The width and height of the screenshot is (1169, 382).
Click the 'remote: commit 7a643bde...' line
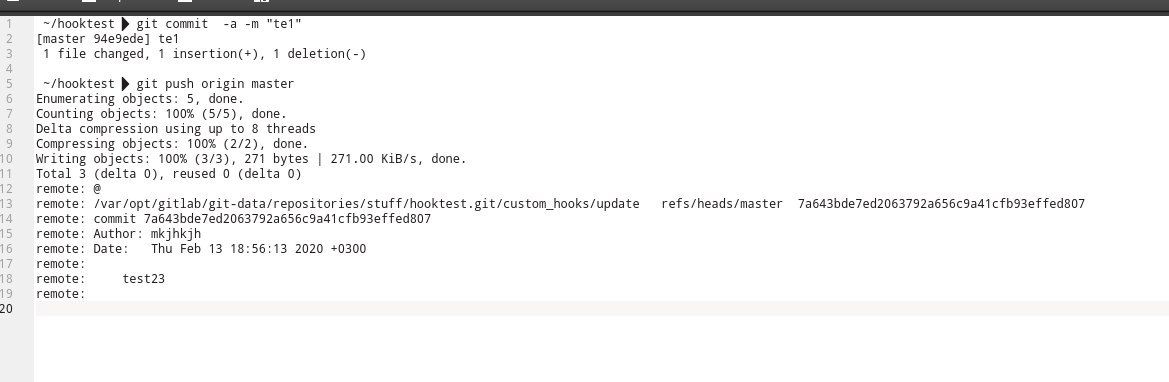click(233, 218)
